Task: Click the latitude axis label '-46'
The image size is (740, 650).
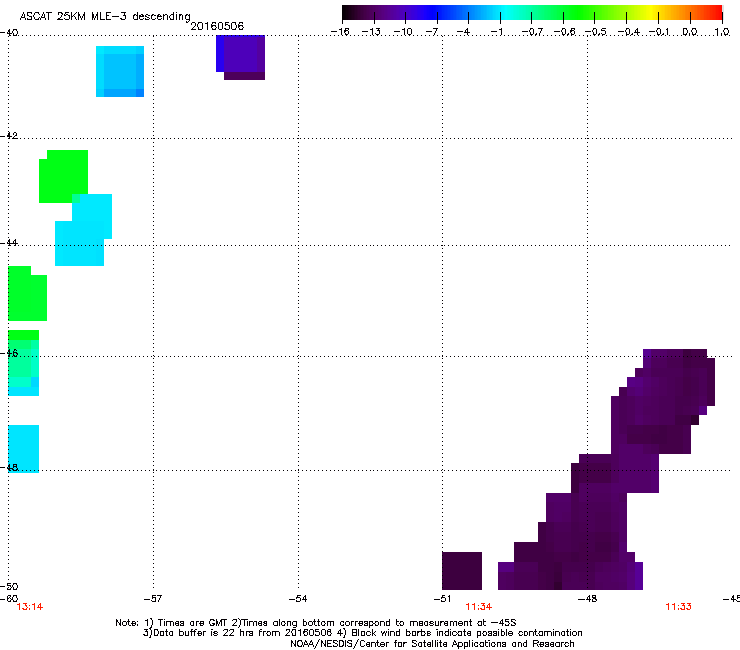Action: (x=9, y=353)
